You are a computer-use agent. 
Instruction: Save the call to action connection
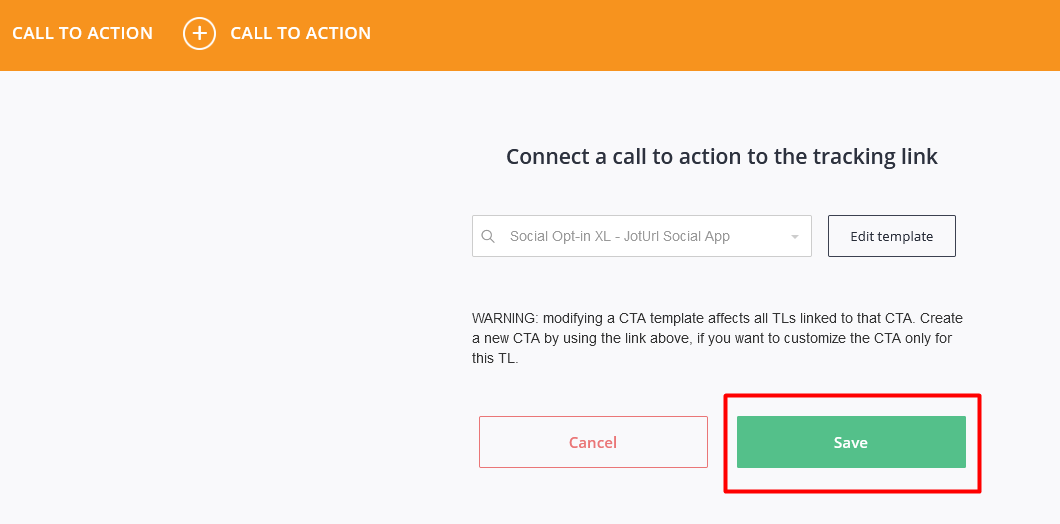coord(851,442)
